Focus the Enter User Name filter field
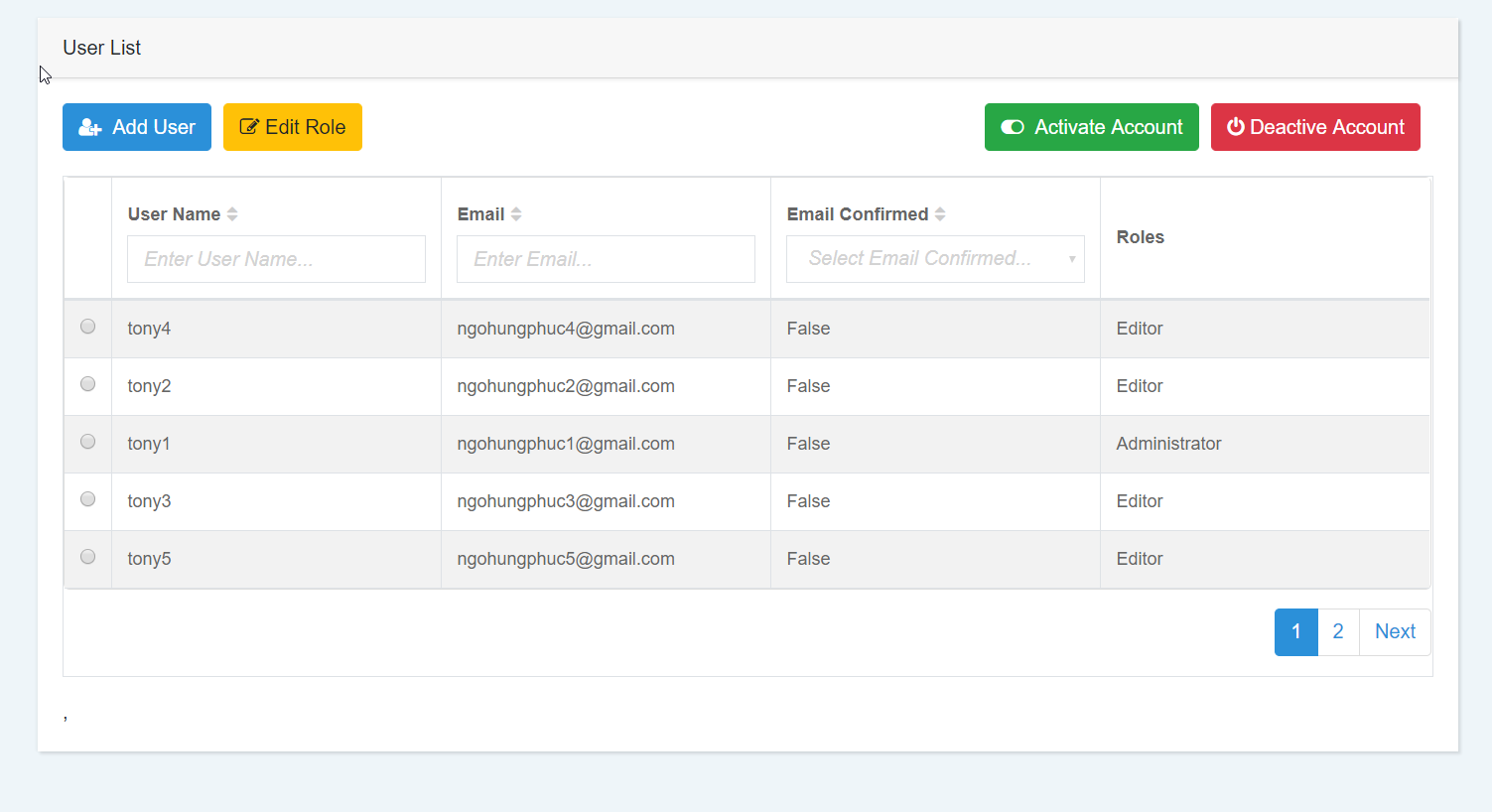This screenshot has width=1492, height=812. (276, 259)
